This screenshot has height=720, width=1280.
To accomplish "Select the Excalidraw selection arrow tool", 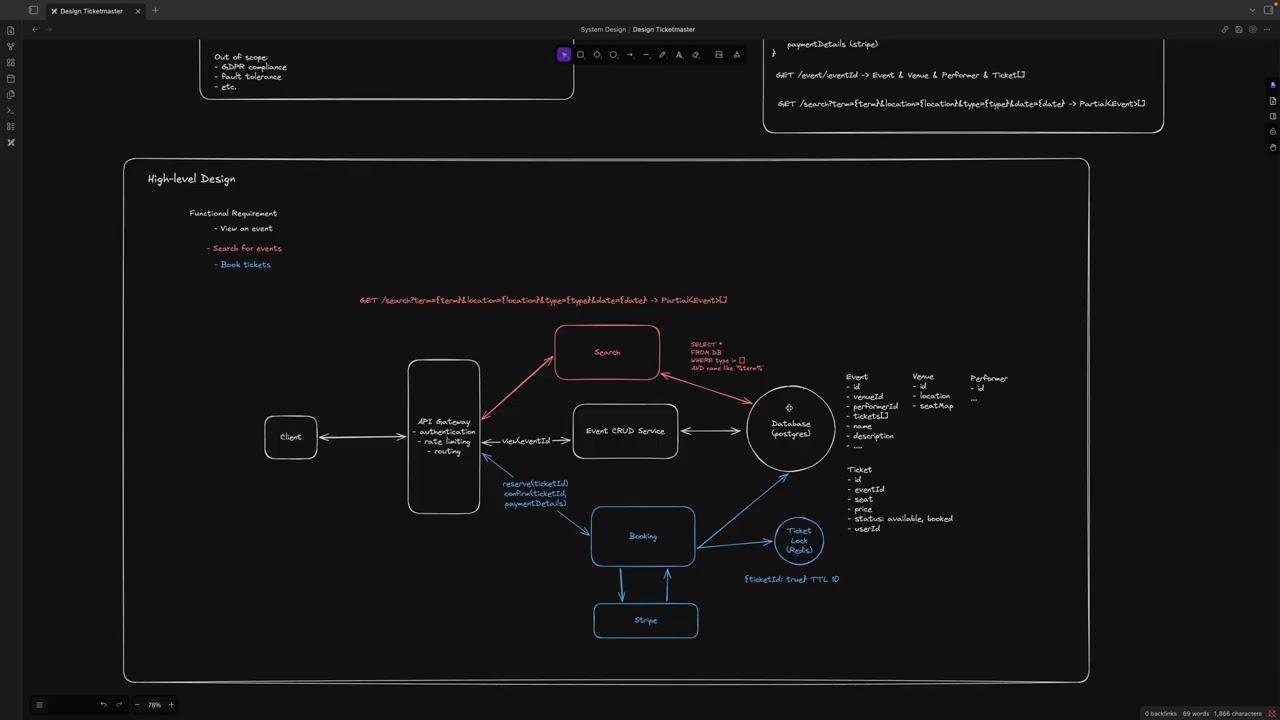I will 564,55.
